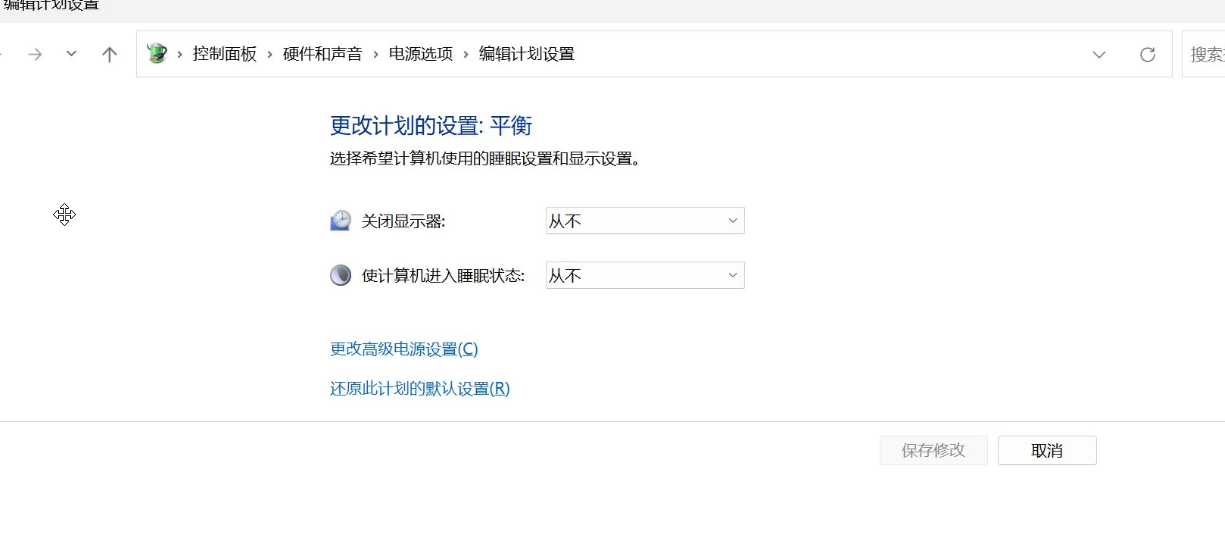Click the Control Panel address bar icon

click(x=157, y=54)
